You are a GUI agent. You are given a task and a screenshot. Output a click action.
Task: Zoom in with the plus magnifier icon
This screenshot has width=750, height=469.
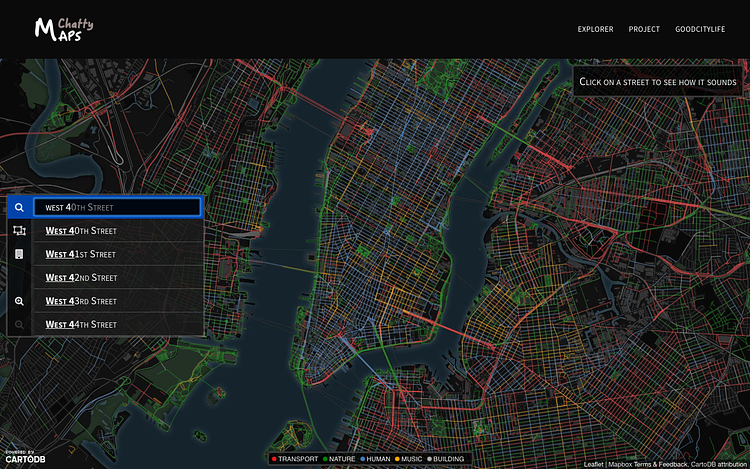tap(19, 301)
